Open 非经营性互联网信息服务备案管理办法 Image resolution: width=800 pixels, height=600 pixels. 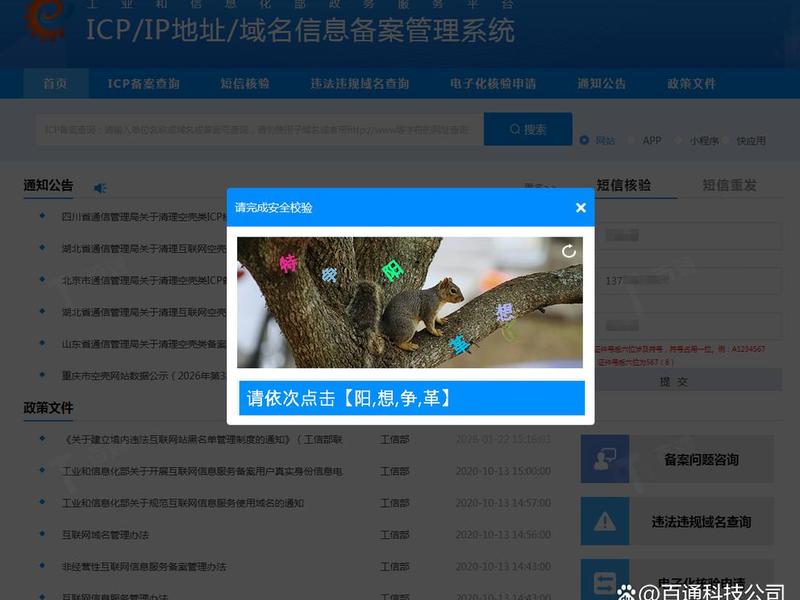pos(144,566)
